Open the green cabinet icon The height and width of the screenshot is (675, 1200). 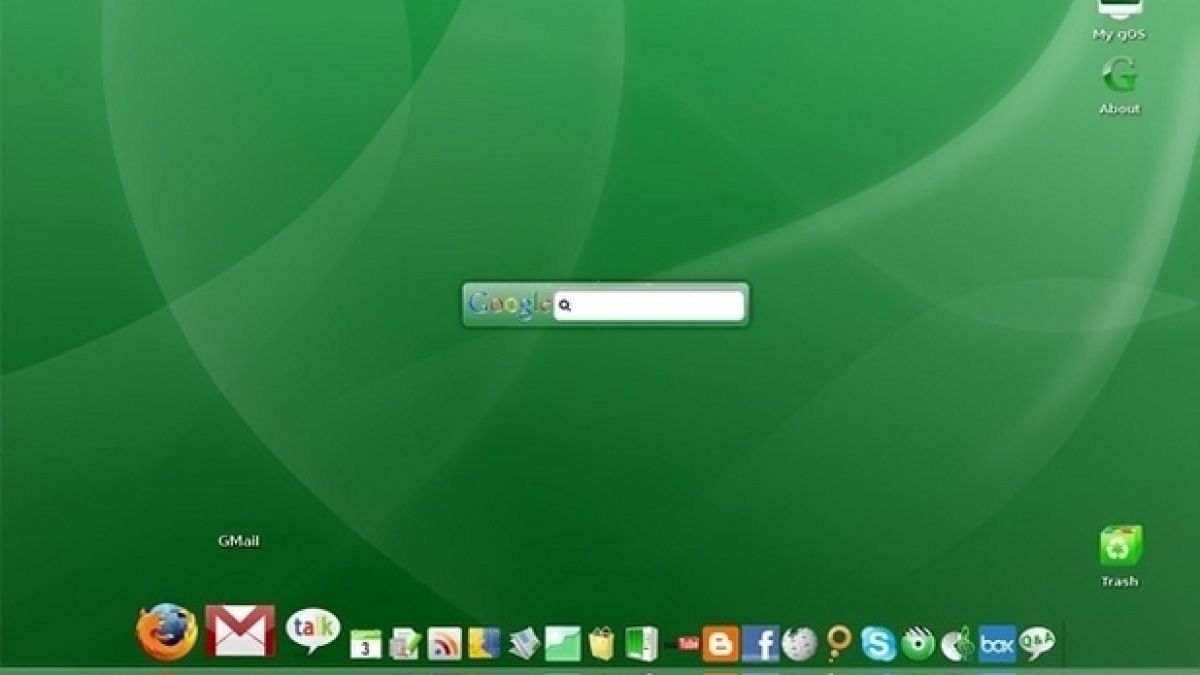640,643
